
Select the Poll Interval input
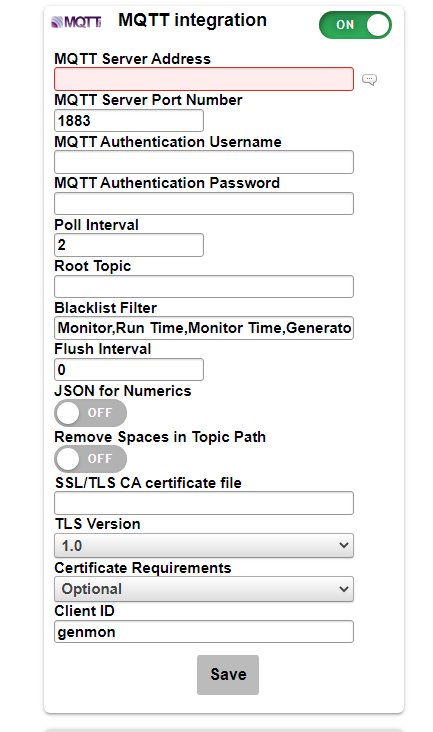tap(129, 245)
